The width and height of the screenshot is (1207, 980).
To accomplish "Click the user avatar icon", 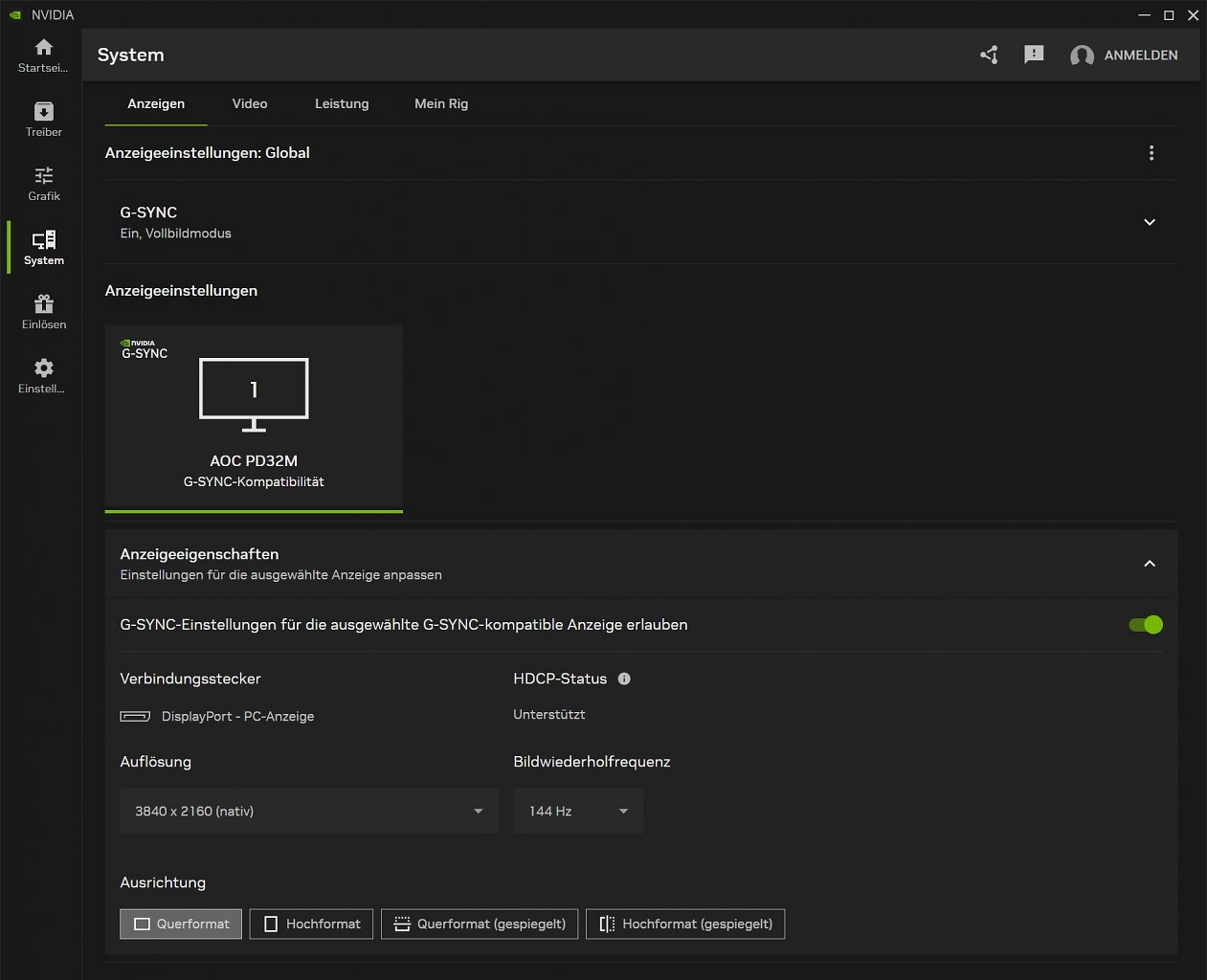I will [x=1082, y=56].
